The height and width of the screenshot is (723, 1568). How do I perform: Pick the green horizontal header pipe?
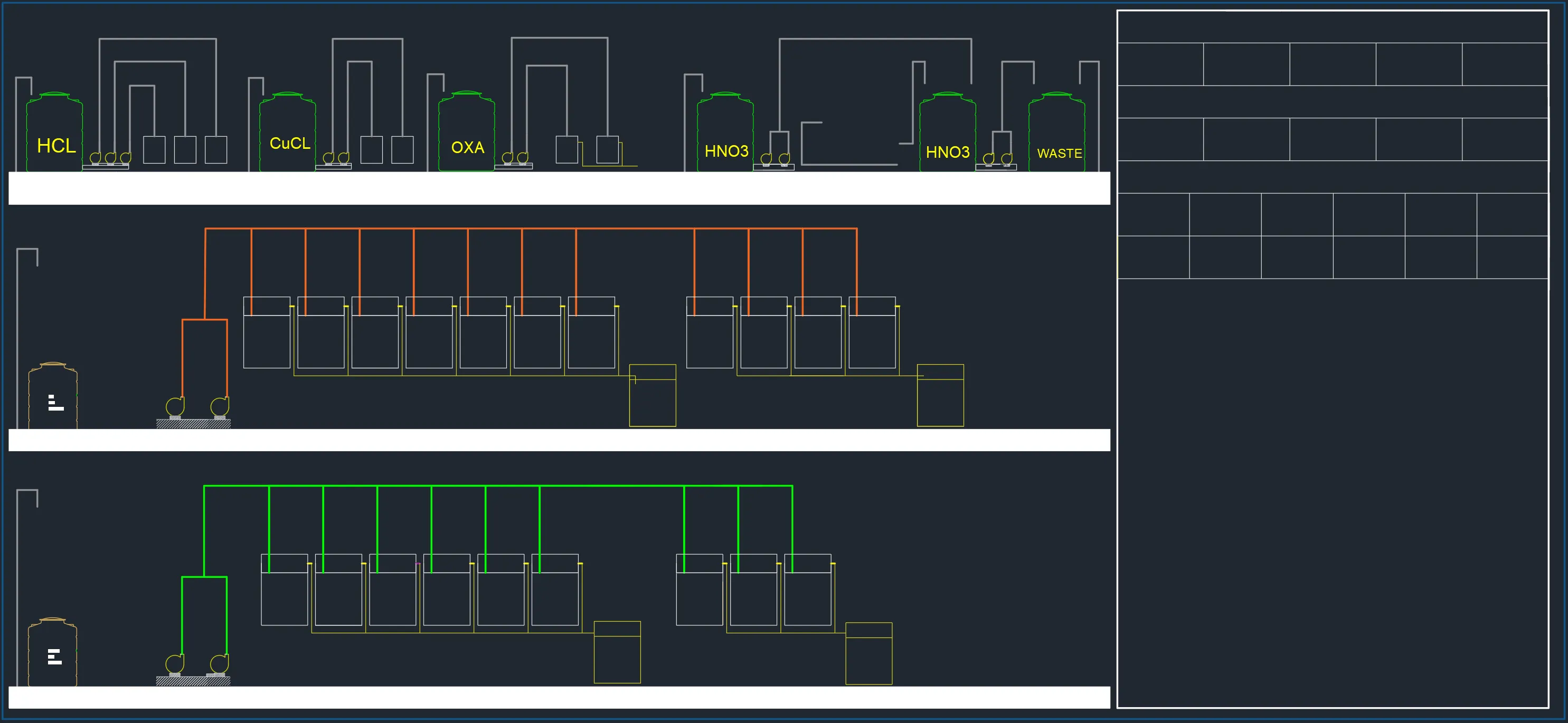(x=498, y=486)
